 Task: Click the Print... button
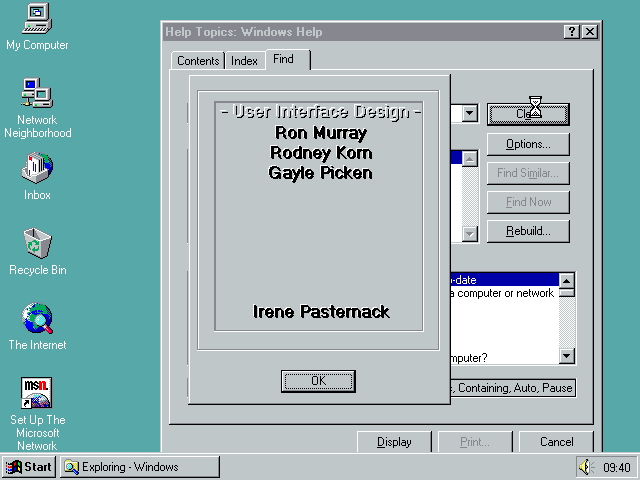pyautogui.click(x=475, y=442)
